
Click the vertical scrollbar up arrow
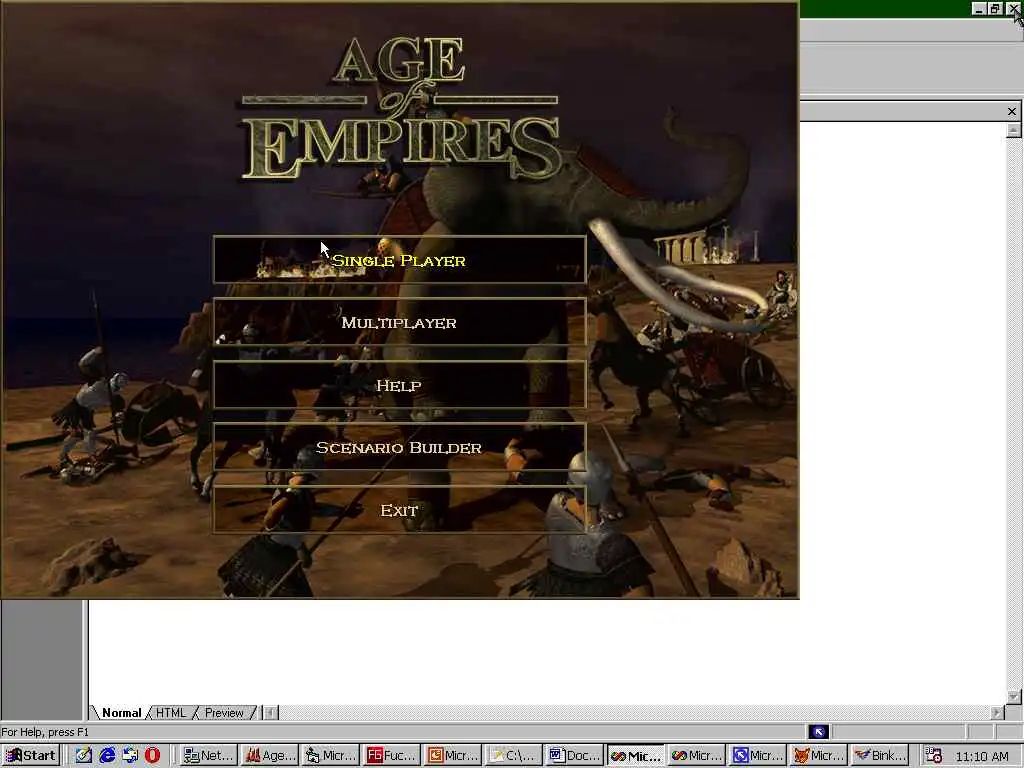click(x=1014, y=130)
